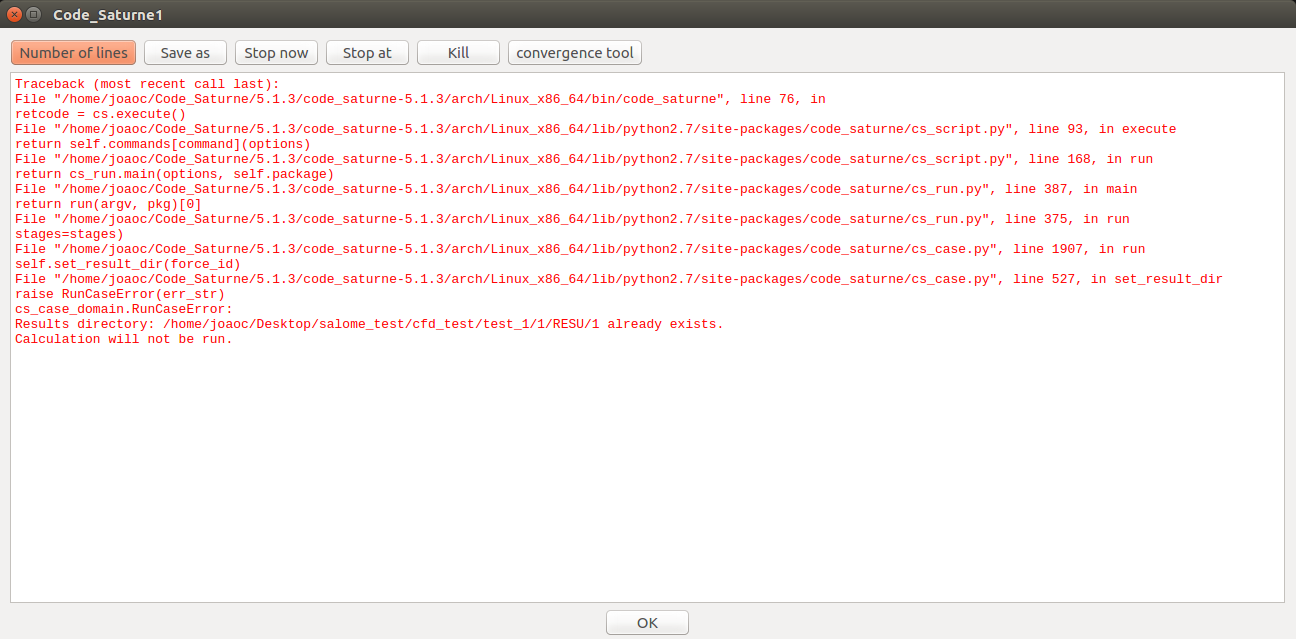Image resolution: width=1296 pixels, height=639 pixels.
Task: Open the Stop at option
Action: (367, 53)
